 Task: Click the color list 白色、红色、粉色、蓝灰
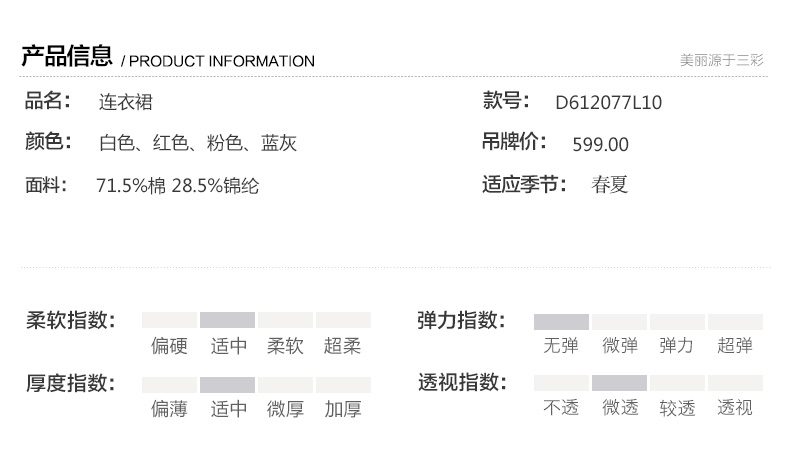pyautogui.click(x=198, y=143)
